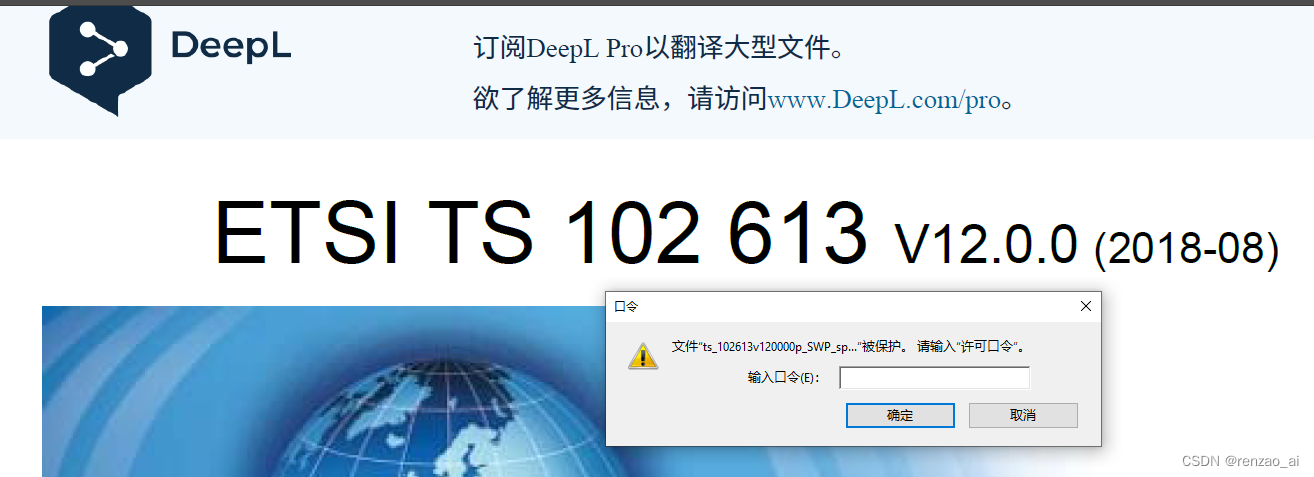Select the ETSI TS 102 613 title text
The image size is (1314, 477).
point(541,232)
